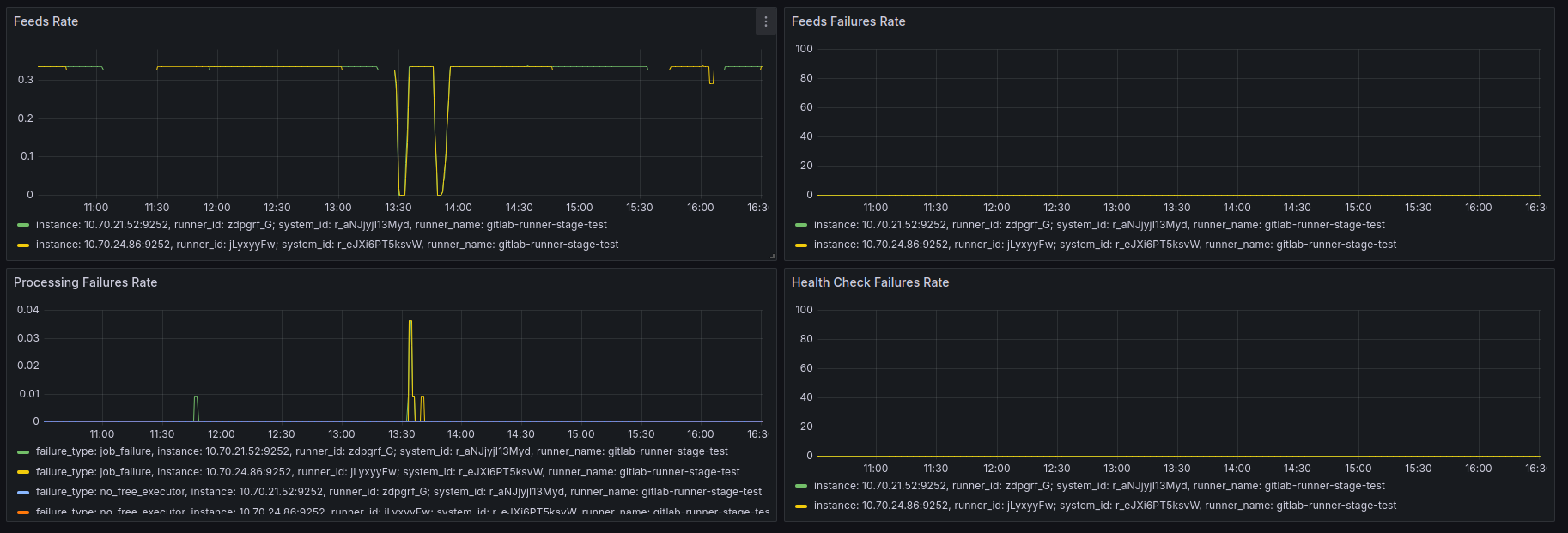The image size is (1568, 533).
Task: Click green job_failure swatch in Processing Failures legend
Action: (23, 452)
